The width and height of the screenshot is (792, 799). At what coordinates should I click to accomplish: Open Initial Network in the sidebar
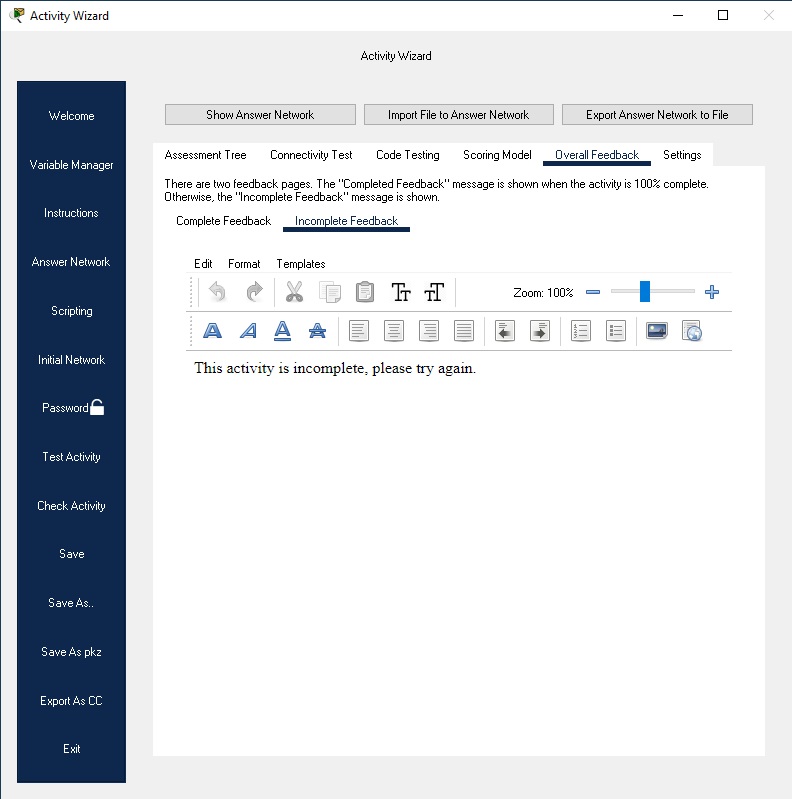(x=71, y=360)
